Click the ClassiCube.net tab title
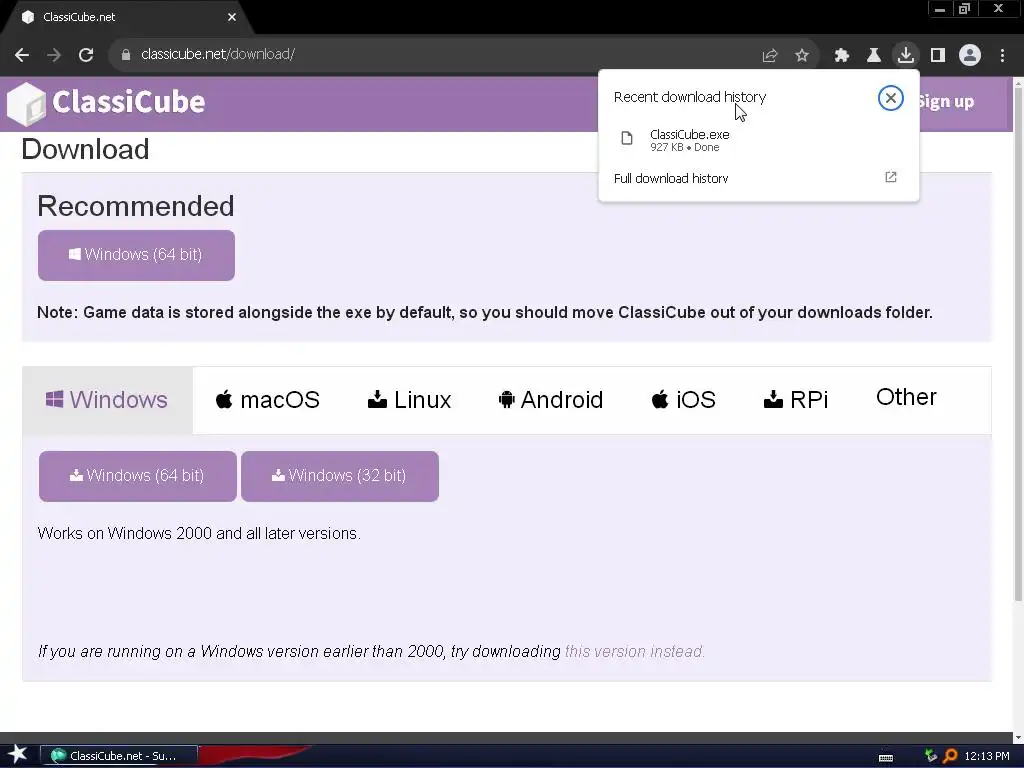Screen dimensions: 1024x768 [79, 17]
